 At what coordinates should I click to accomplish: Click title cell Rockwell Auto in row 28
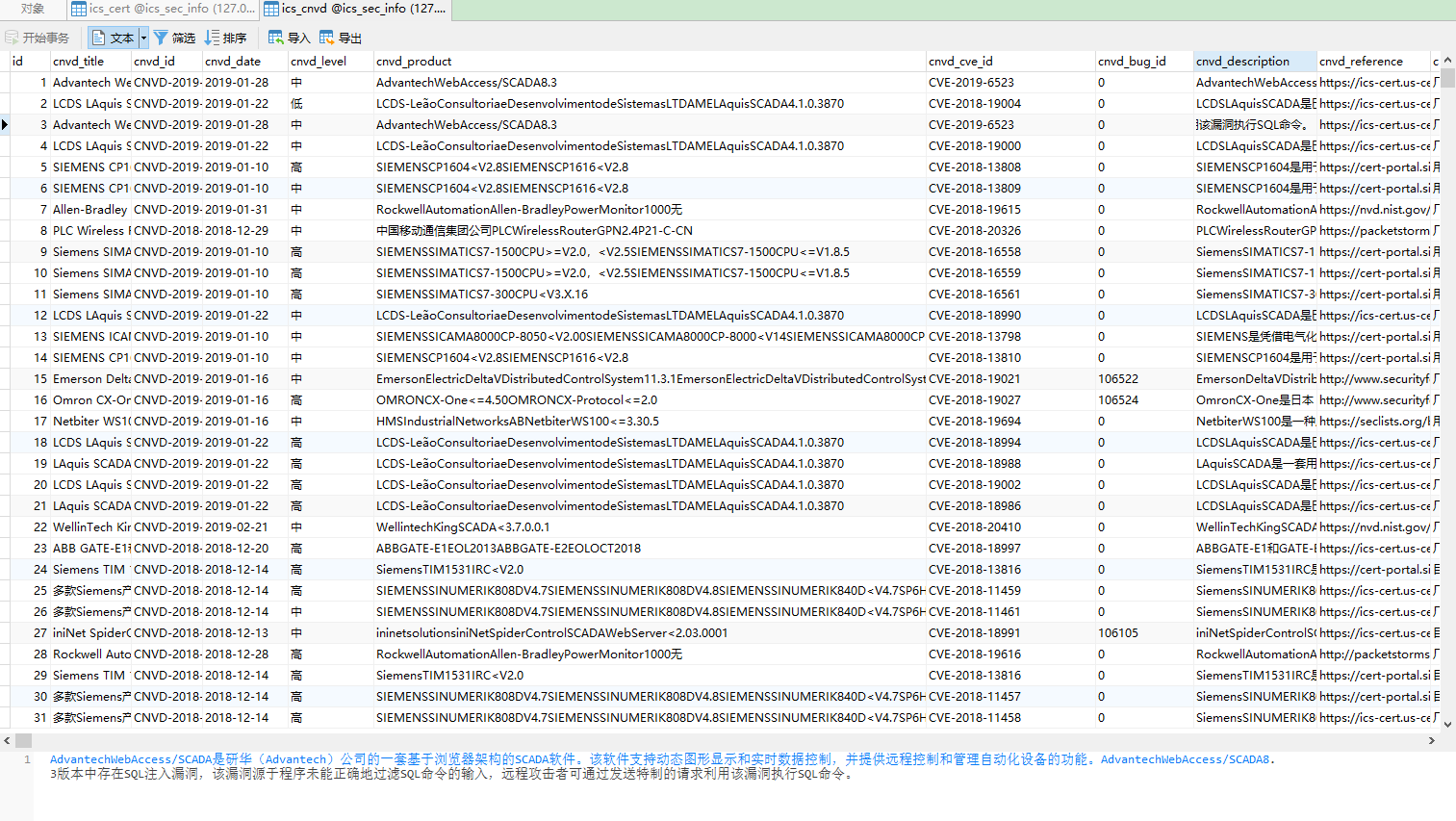point(90,654)
